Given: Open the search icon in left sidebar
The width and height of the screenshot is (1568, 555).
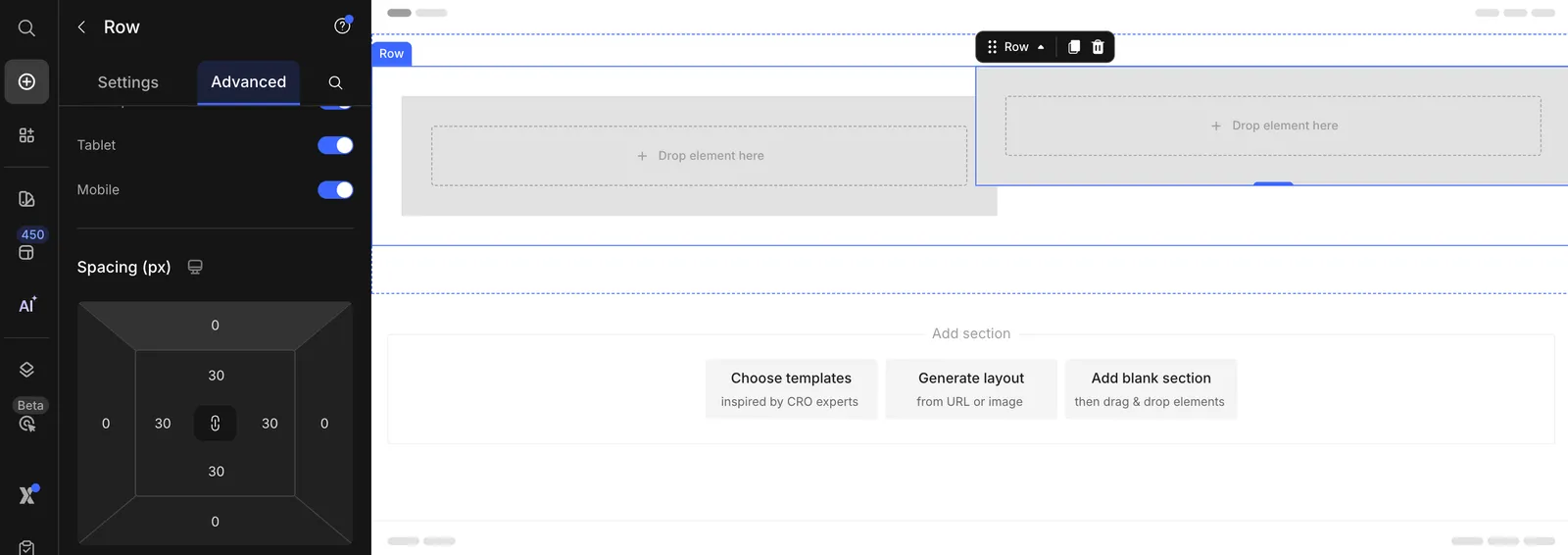Looking at the screenshot, I should 26,28.
